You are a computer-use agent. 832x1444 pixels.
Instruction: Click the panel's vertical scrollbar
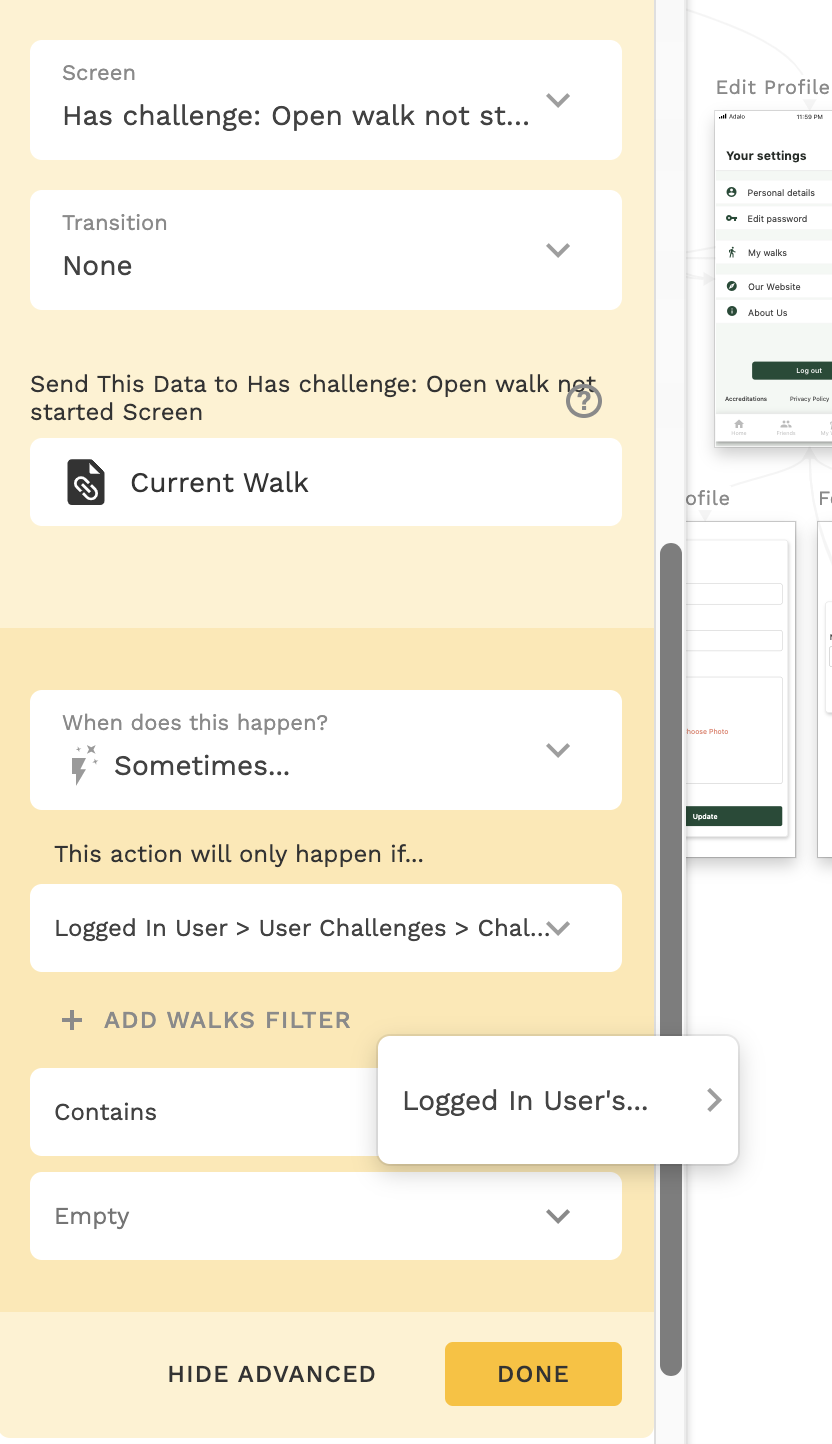(671, 960)
